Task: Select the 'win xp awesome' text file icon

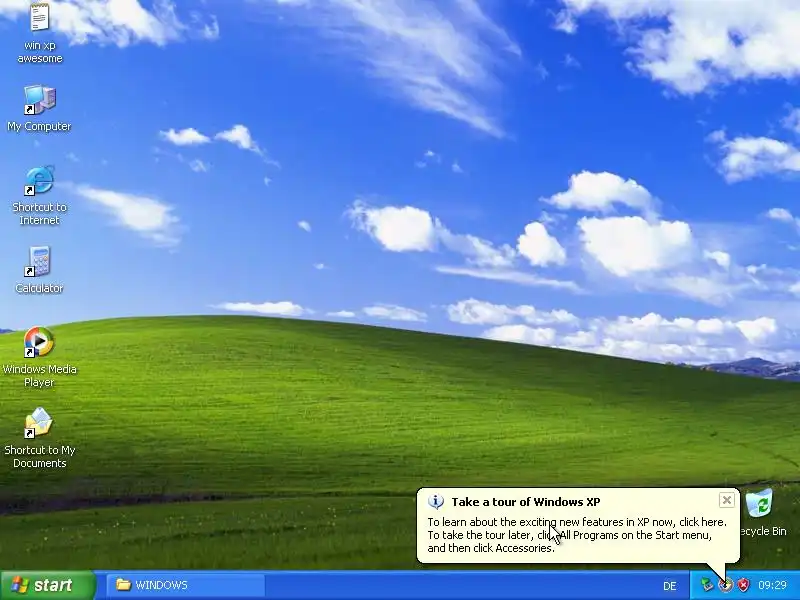Action: [39, 17]
